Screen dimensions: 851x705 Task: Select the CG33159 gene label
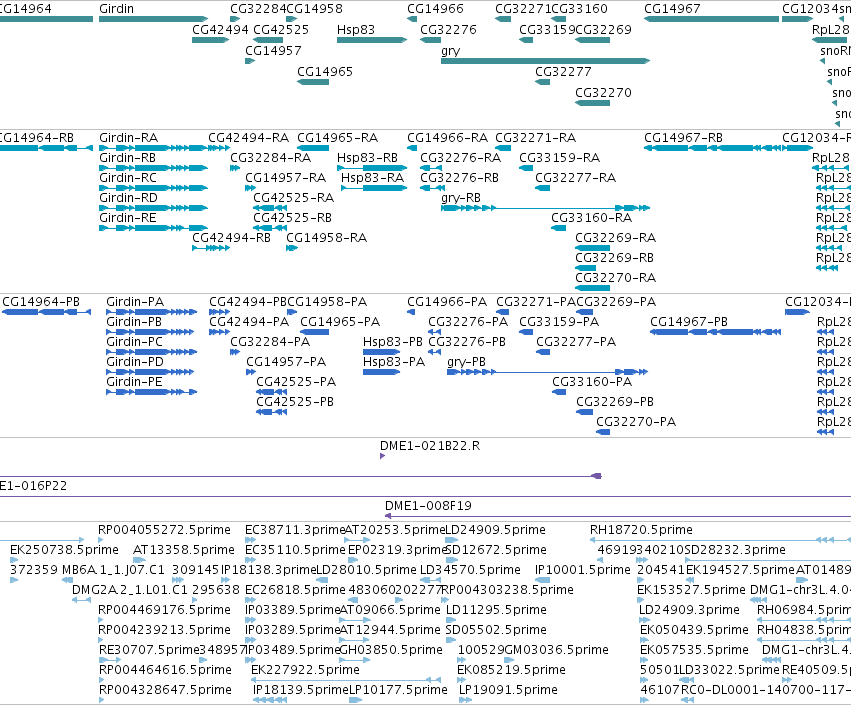coord(546,30)
